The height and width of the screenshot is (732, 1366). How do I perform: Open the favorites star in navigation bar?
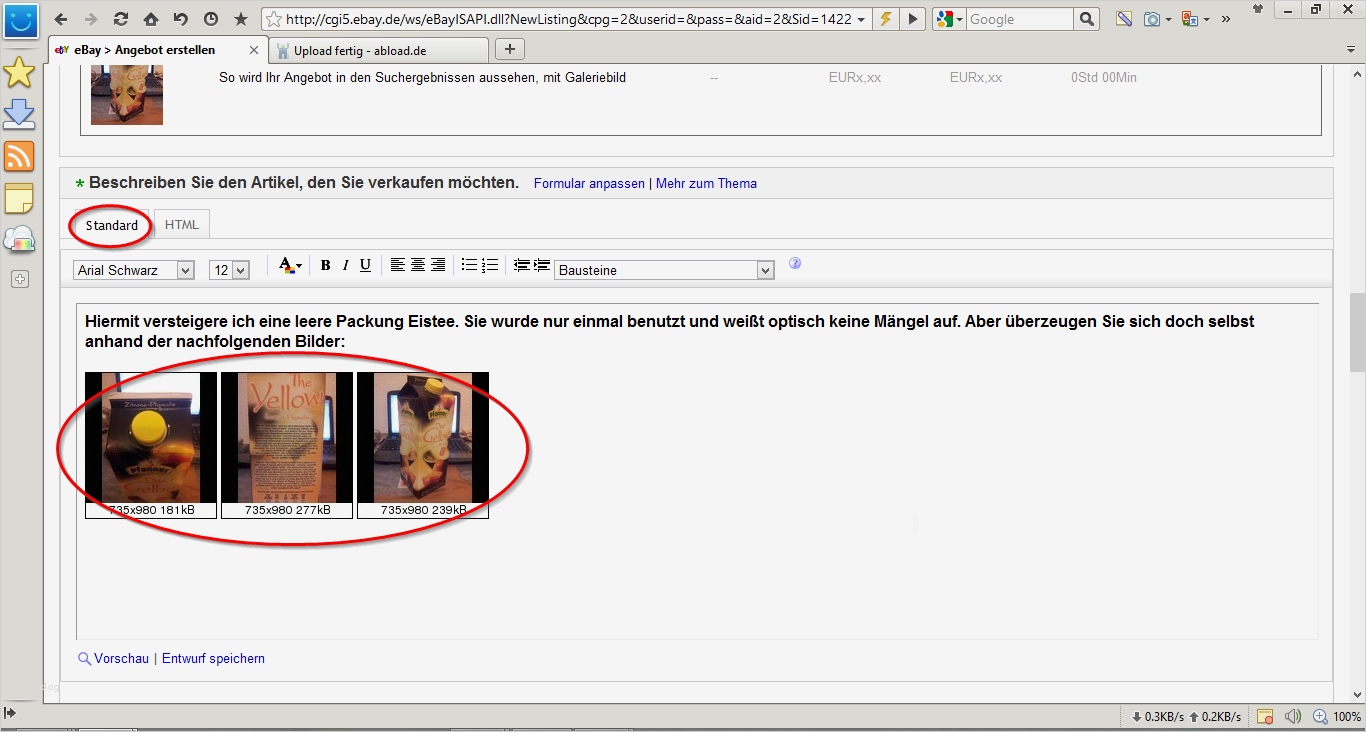click(x=241, y=19)
